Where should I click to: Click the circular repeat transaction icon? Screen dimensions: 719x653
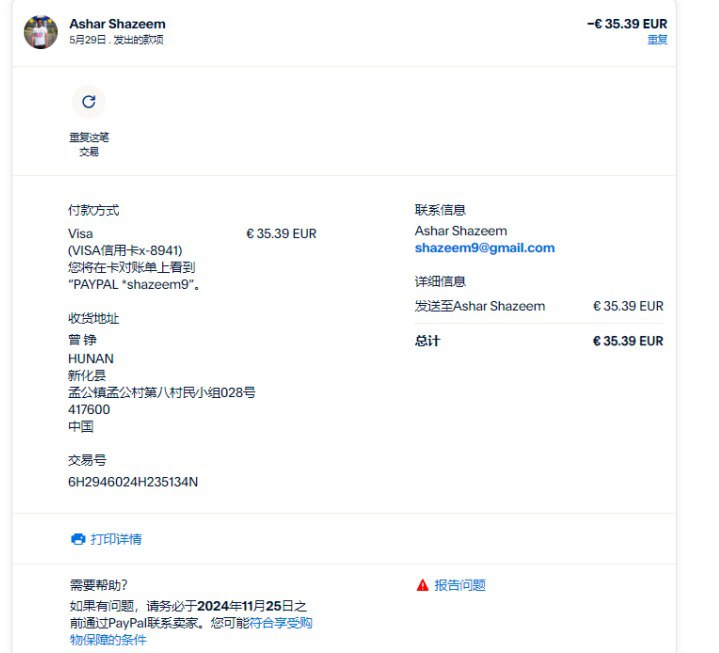pos(88,101)
